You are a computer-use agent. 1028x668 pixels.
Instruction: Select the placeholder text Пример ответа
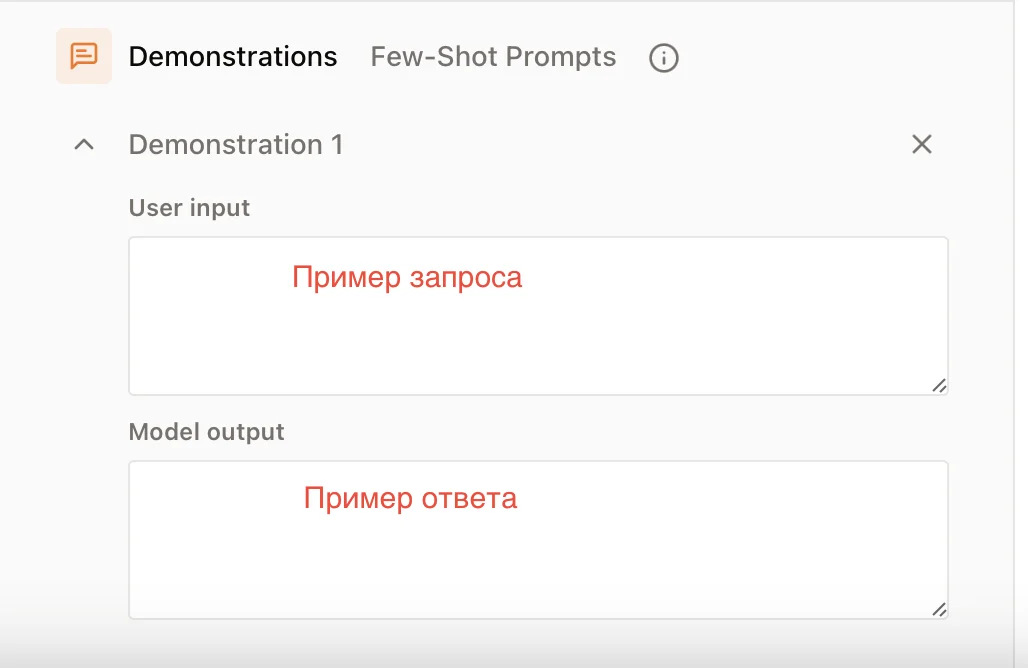click(x=412, y=498)
